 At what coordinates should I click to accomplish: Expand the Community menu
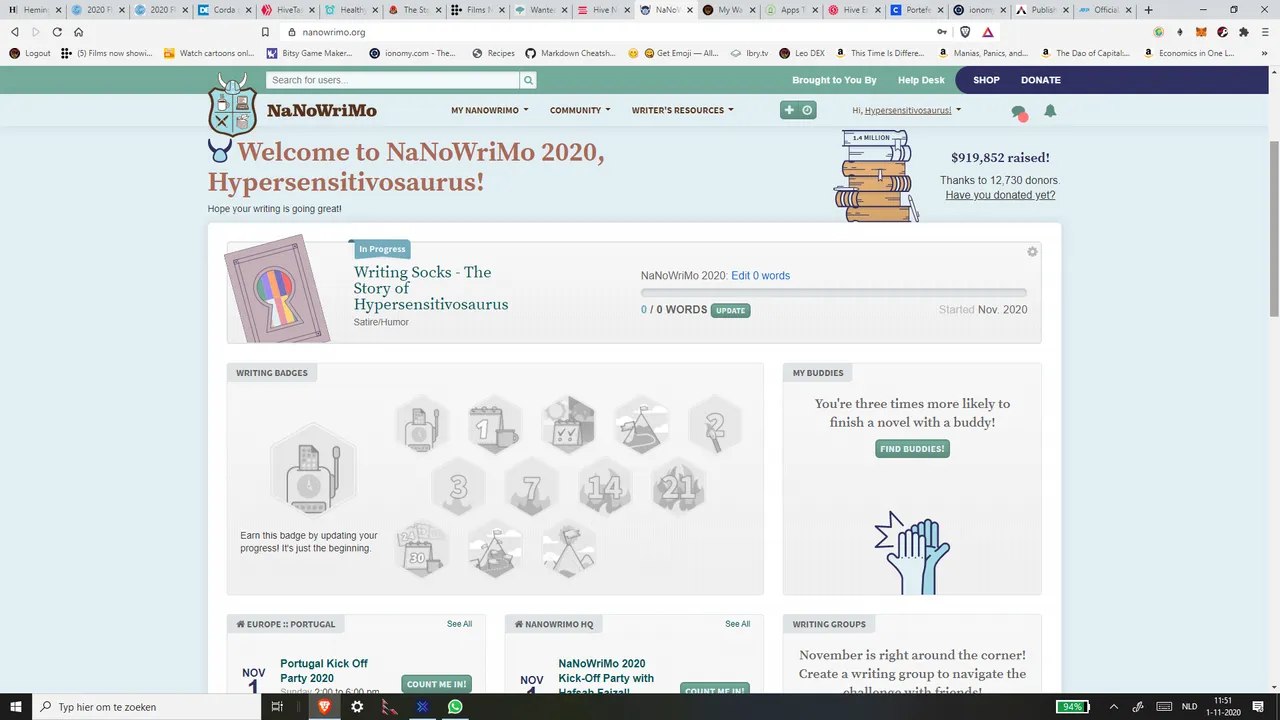pyautogui.click(x=580, y=110)
